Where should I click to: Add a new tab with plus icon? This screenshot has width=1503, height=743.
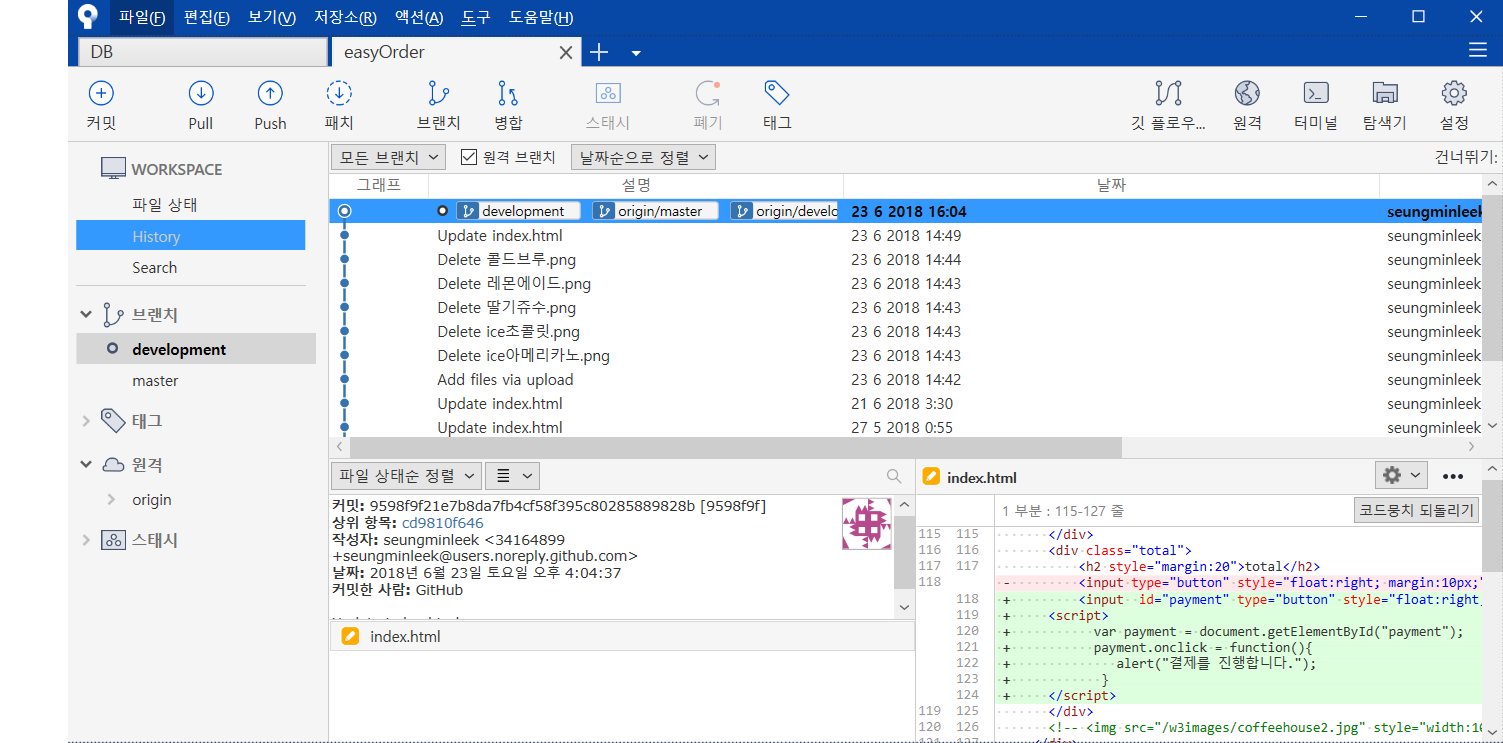[598, 52]
